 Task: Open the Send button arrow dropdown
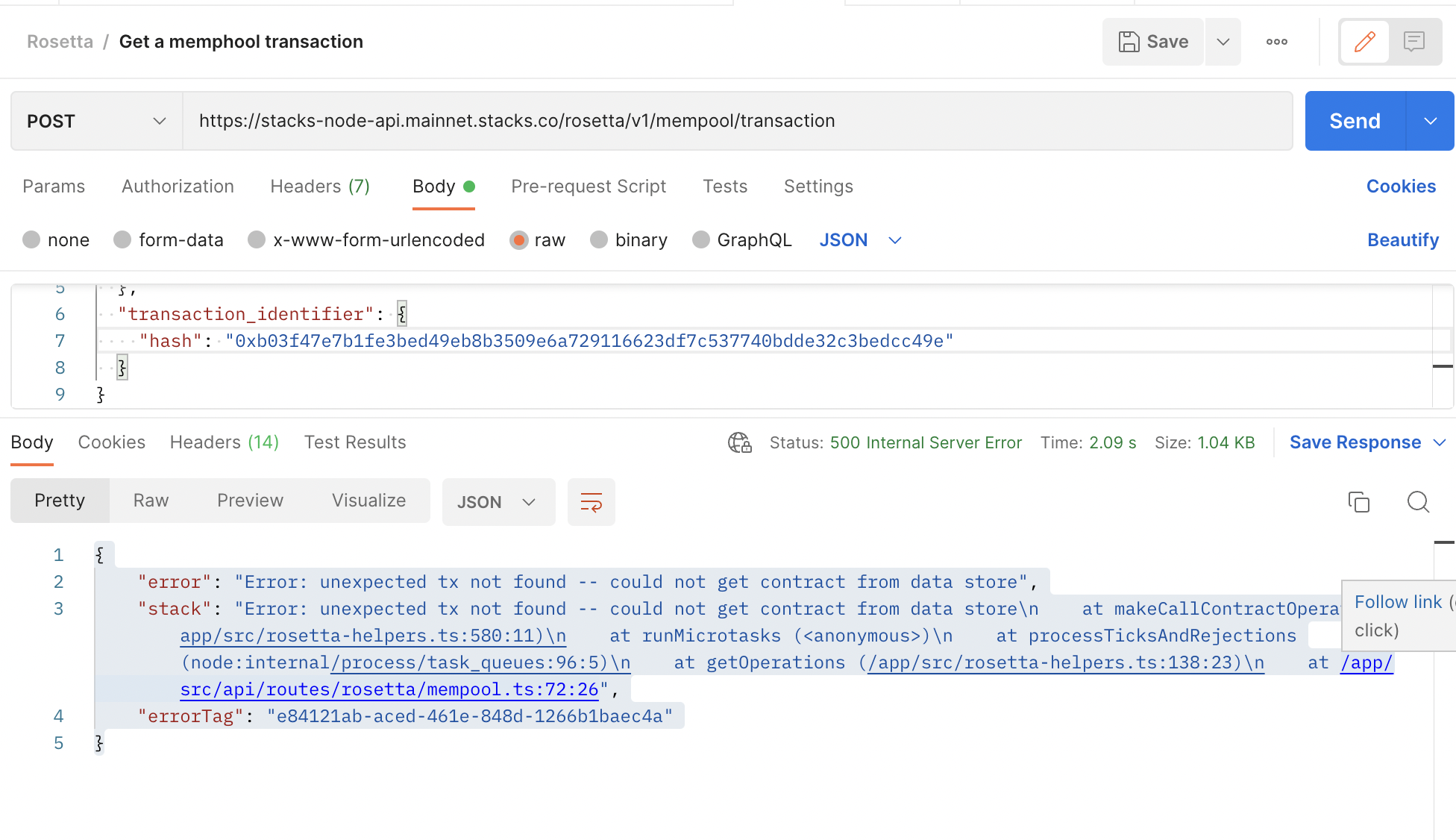[1430, 121]
